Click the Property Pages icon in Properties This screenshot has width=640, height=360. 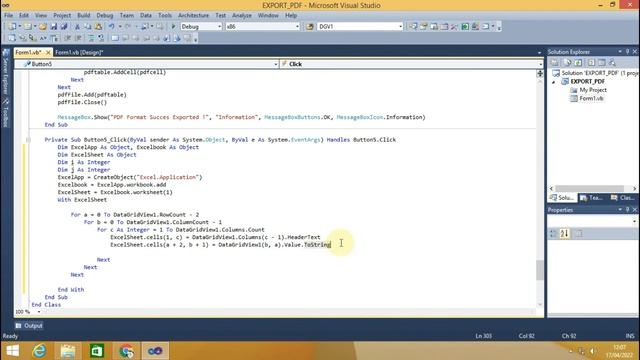pos(579,233)
